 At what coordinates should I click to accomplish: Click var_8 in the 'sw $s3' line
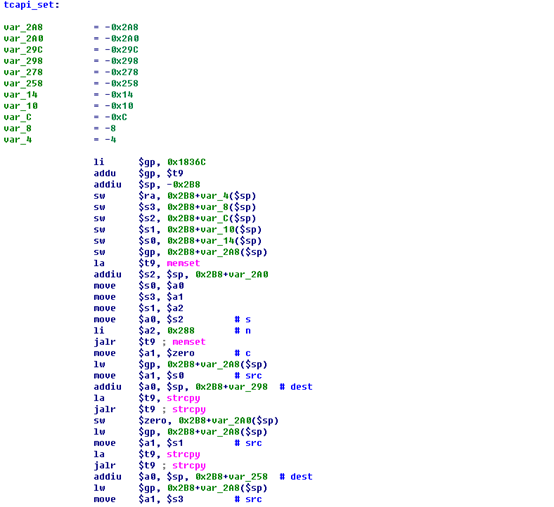[x=214, y=207]
